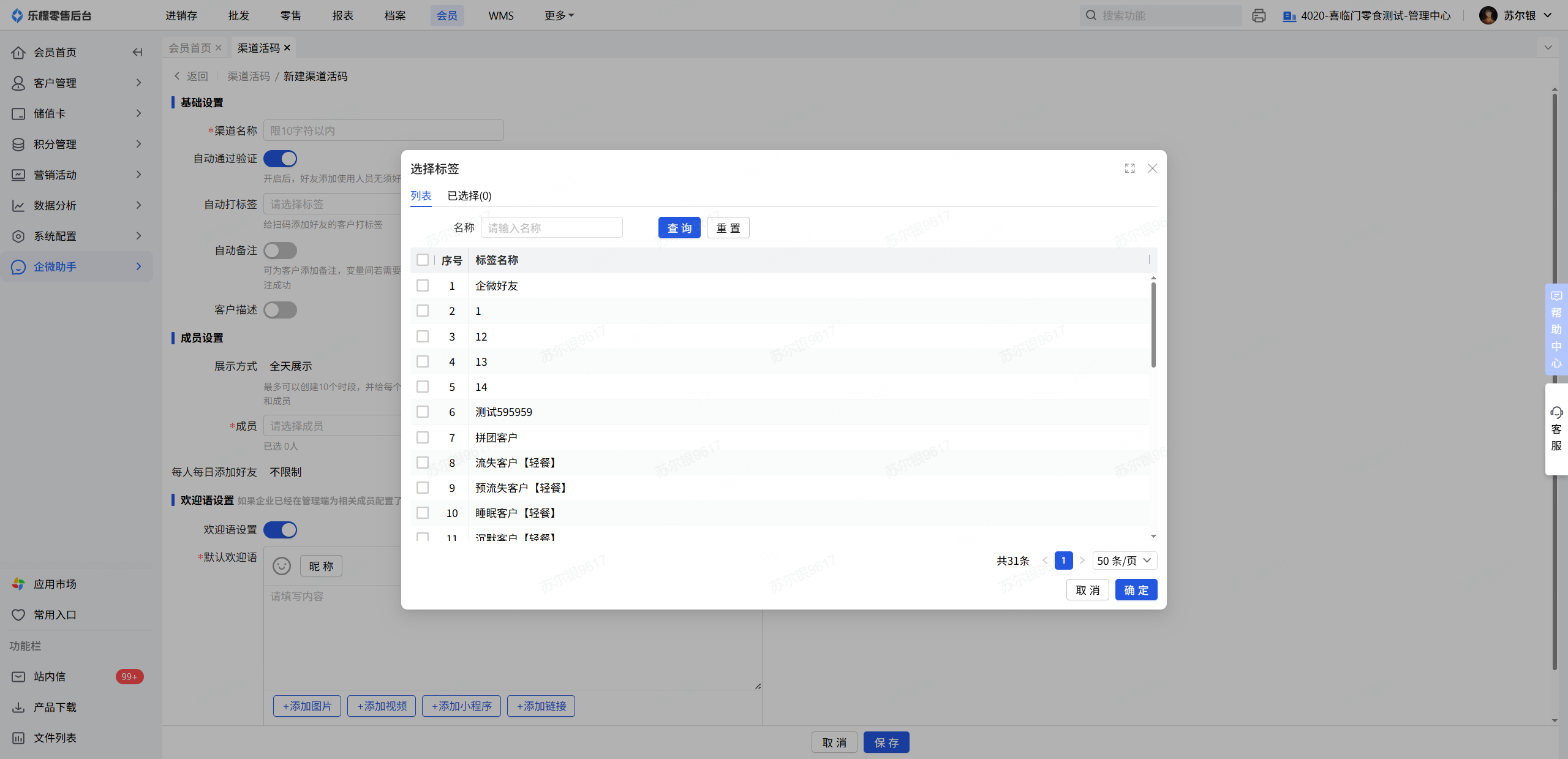This screenshot has height=759, width=1568.
Task: Open the 50 条/页 page size dropdown
Action: 1125,561
